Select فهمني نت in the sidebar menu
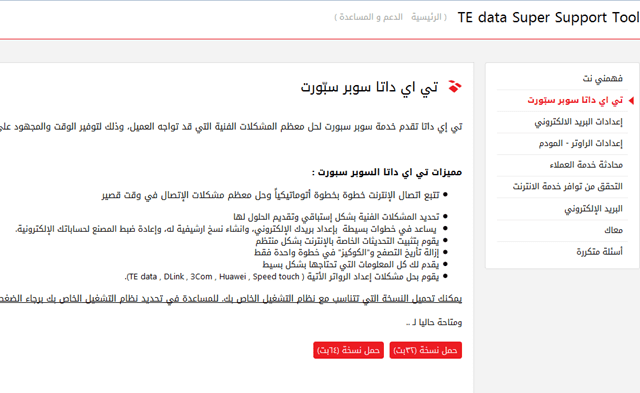Screen dimensions: 640x393 click(x=602, y=78)
